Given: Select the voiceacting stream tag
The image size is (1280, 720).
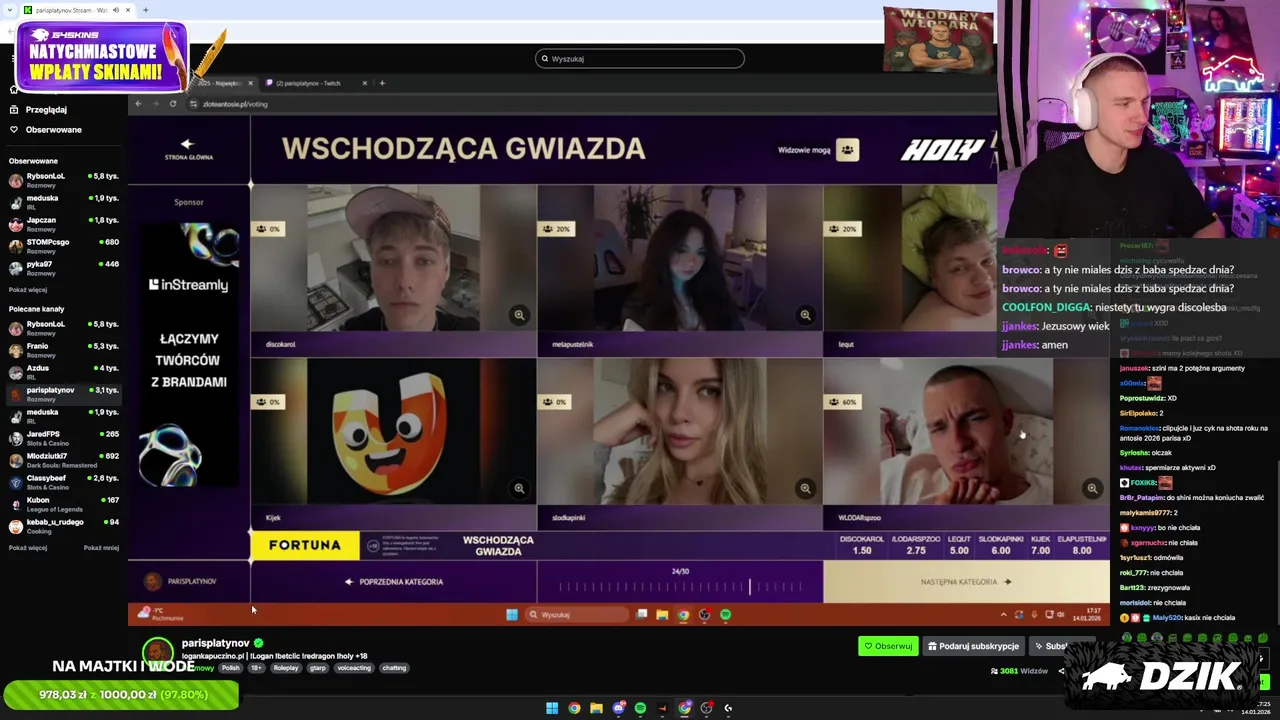Looking at the screenshot, I should (x=354, y=668).
